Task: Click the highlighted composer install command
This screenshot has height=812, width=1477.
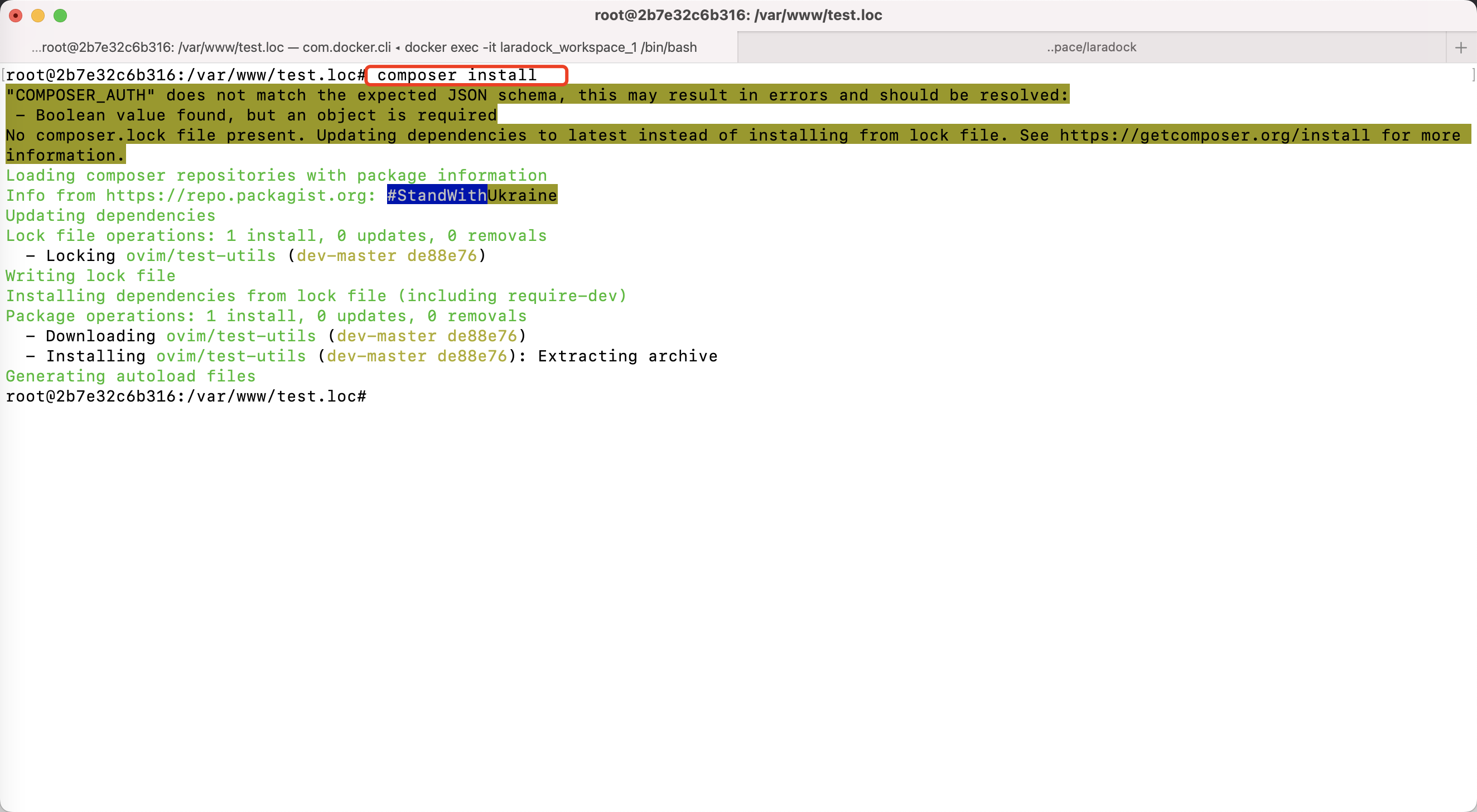Action: (456, 75)
